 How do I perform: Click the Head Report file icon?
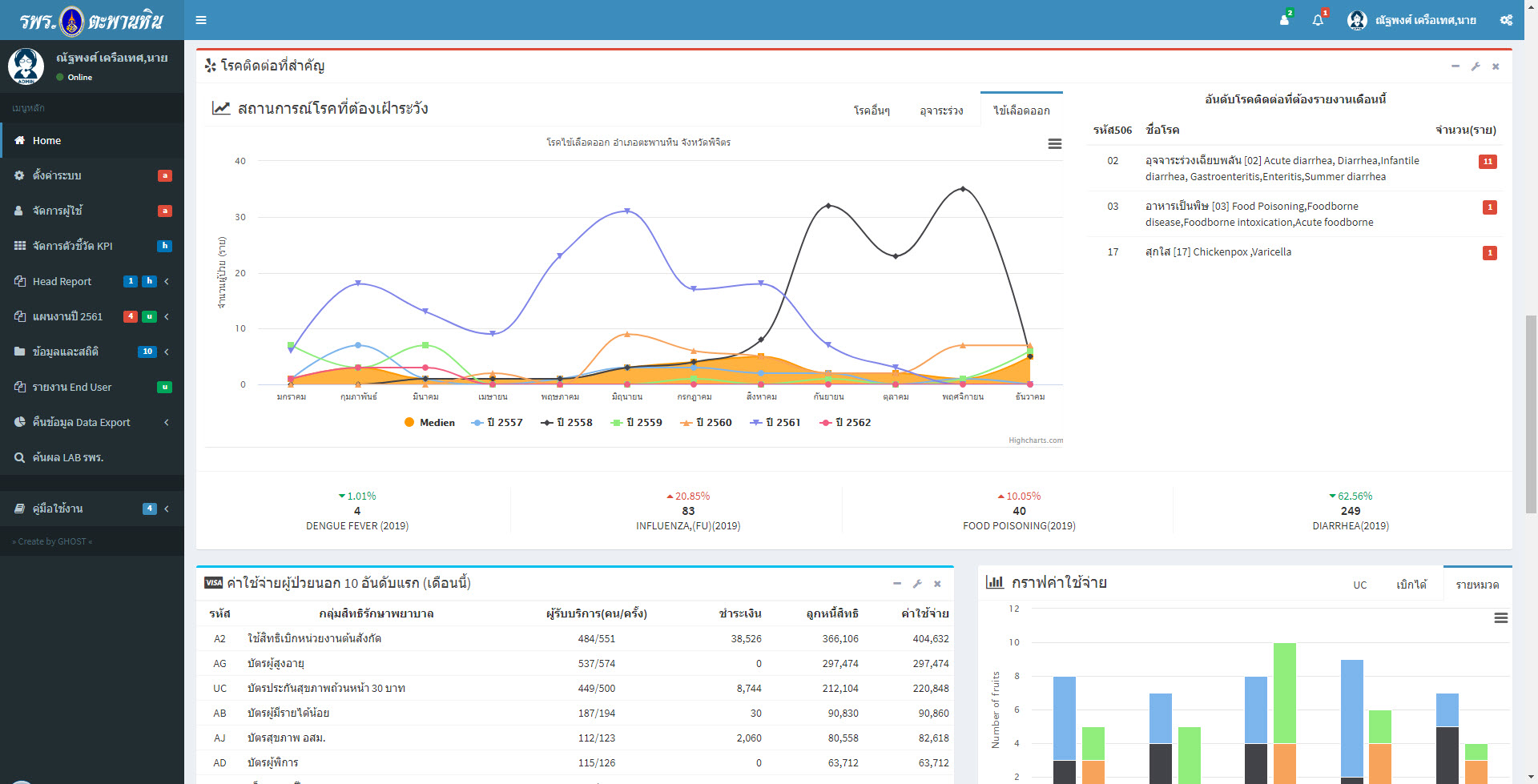(x=19, y=281)
